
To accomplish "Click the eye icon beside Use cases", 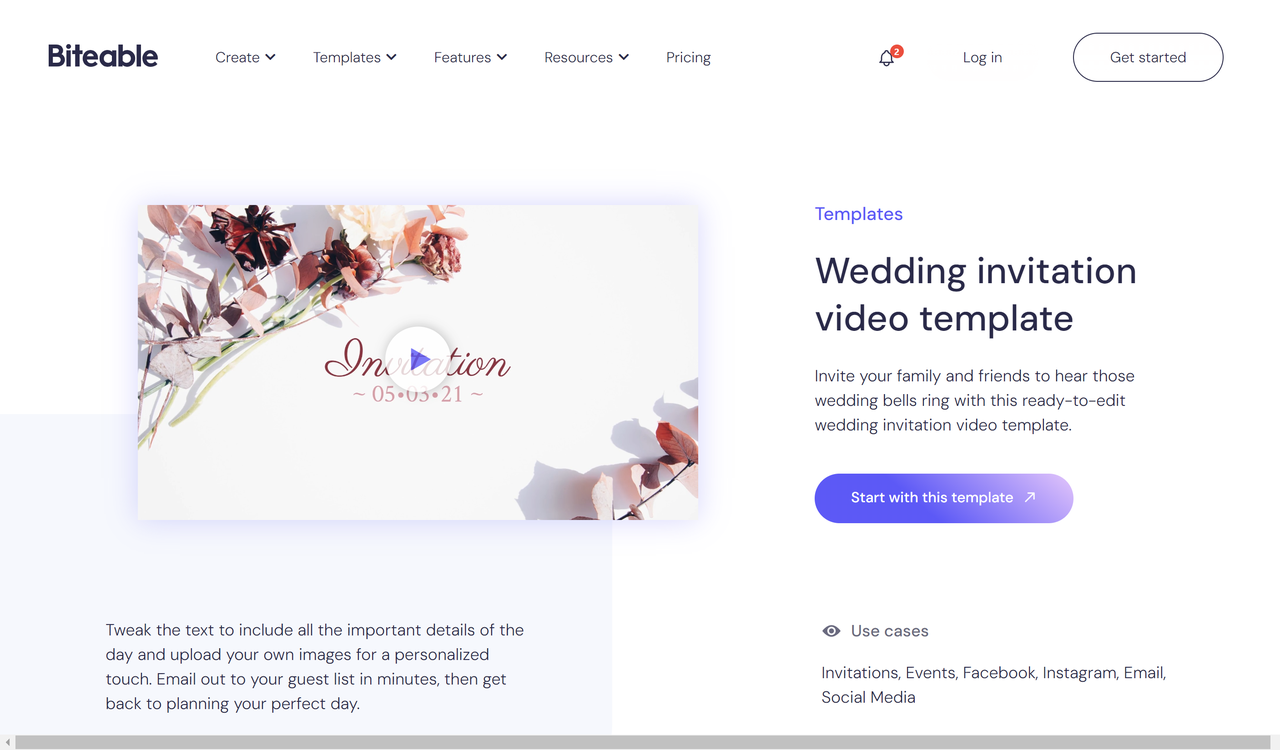I will point(830,630).
